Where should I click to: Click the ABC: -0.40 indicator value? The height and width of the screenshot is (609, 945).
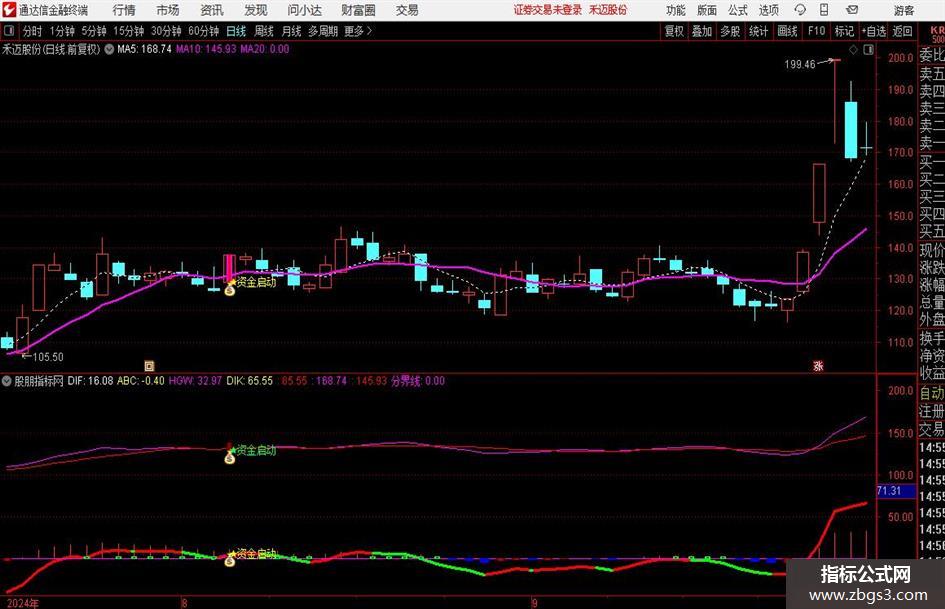140,381
